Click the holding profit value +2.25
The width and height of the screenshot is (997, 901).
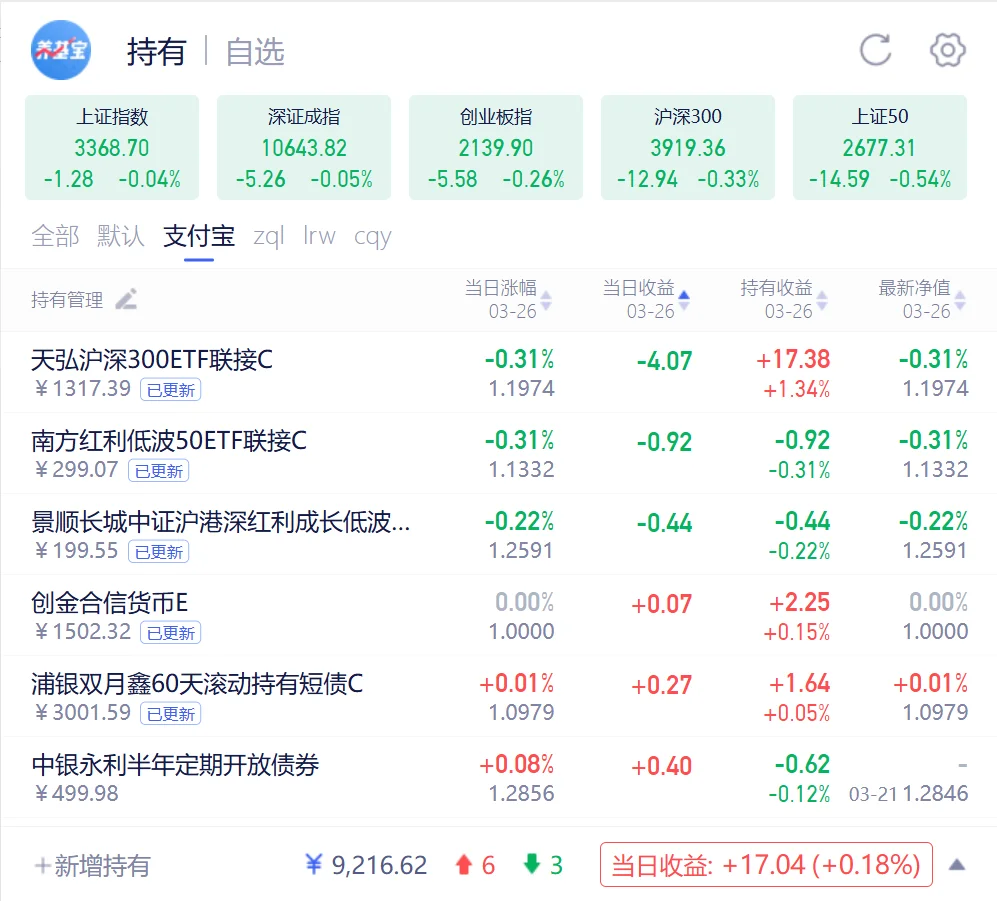click(799, 603)
